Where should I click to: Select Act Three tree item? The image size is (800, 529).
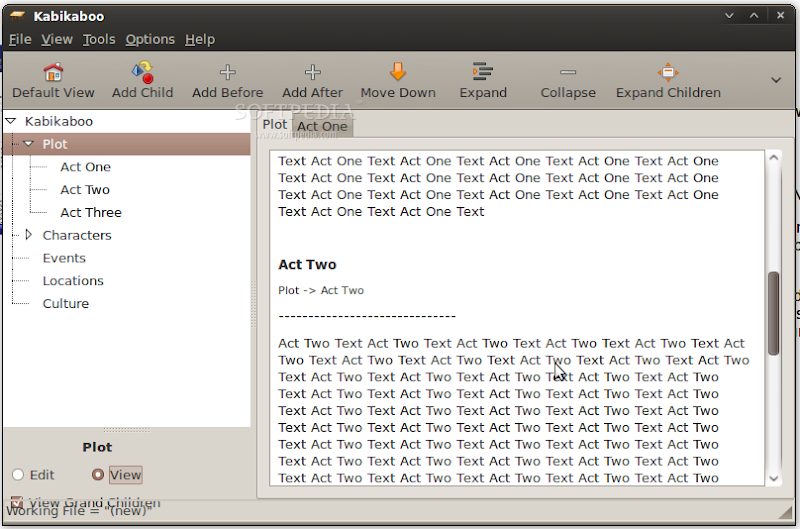tap(91, 212)
